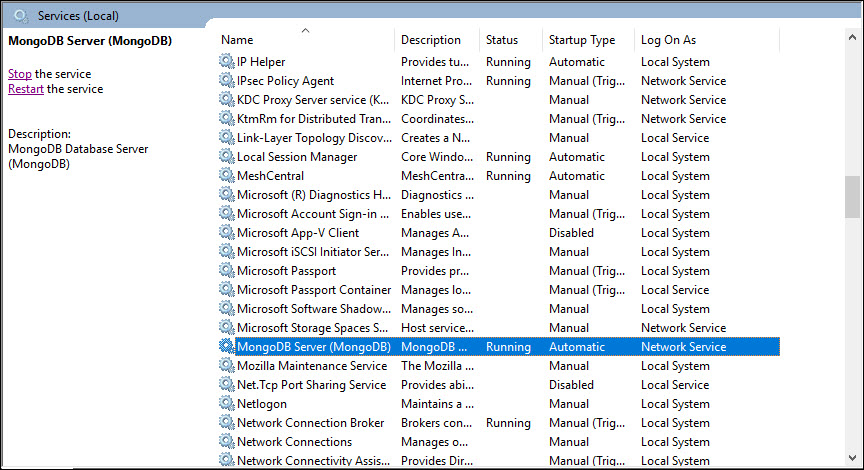The image size is (864, 470).
Task: Click Microsoft App-V Client's Disabled startup cell
Action: (x=571, y=233)
